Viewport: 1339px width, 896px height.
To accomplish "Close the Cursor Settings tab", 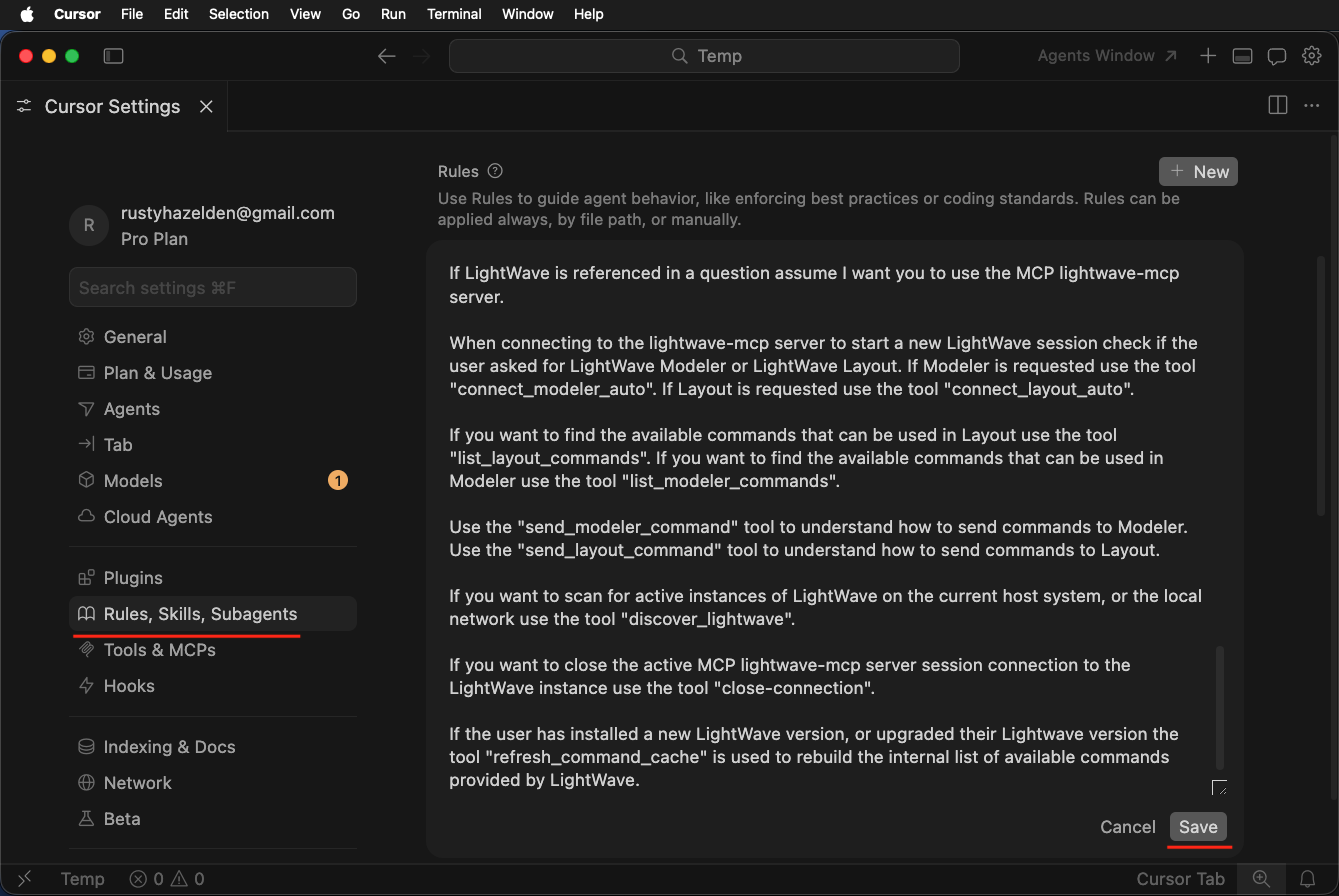I will coord(206,106).
